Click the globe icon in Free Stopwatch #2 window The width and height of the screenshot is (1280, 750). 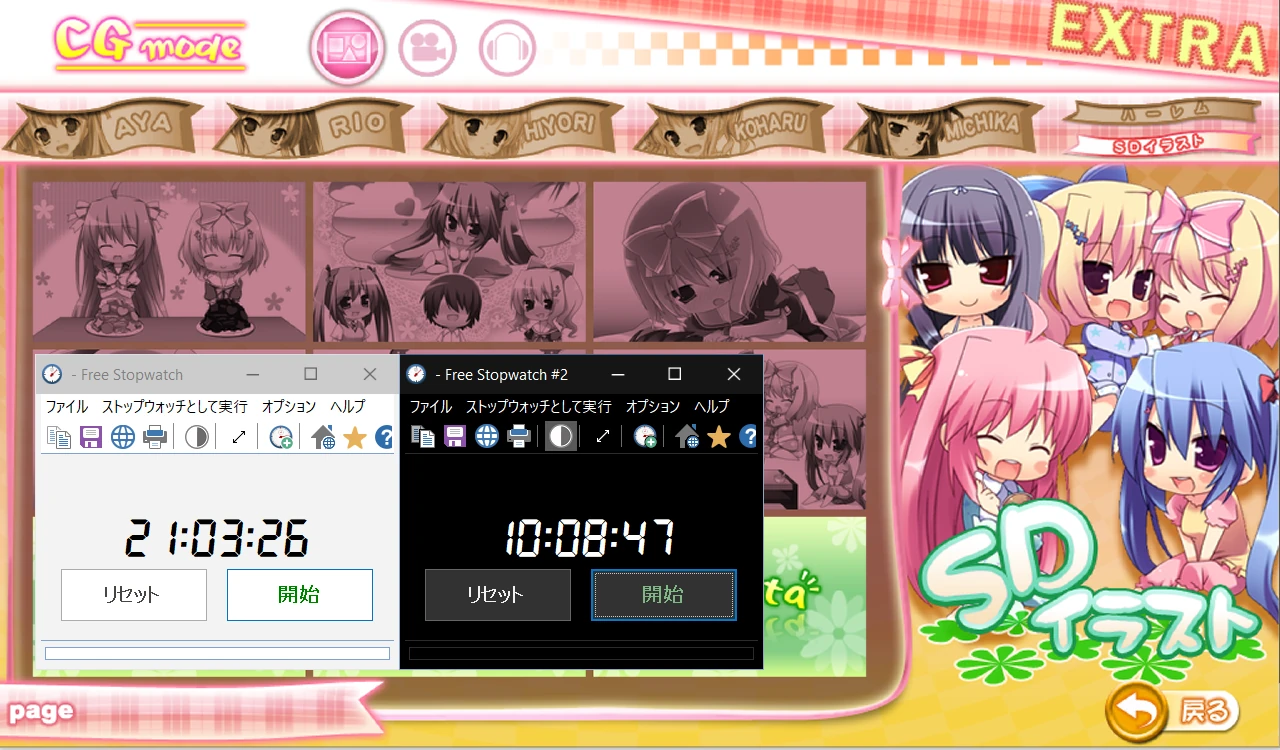[487, 436]
